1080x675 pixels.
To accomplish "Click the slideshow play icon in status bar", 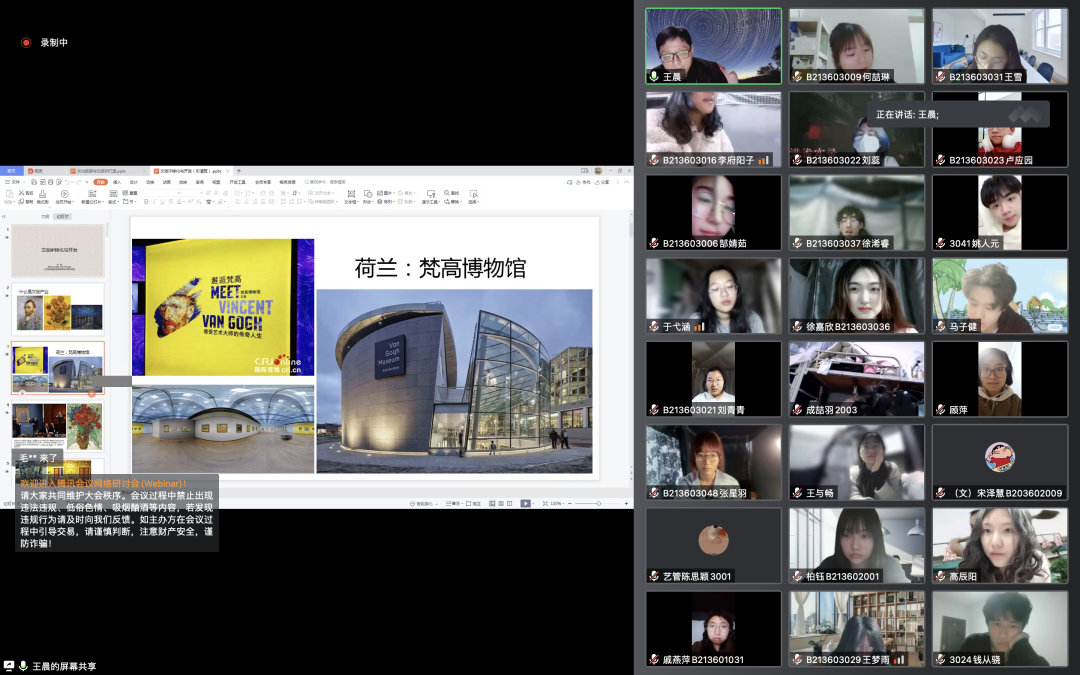I will (525, 503).
